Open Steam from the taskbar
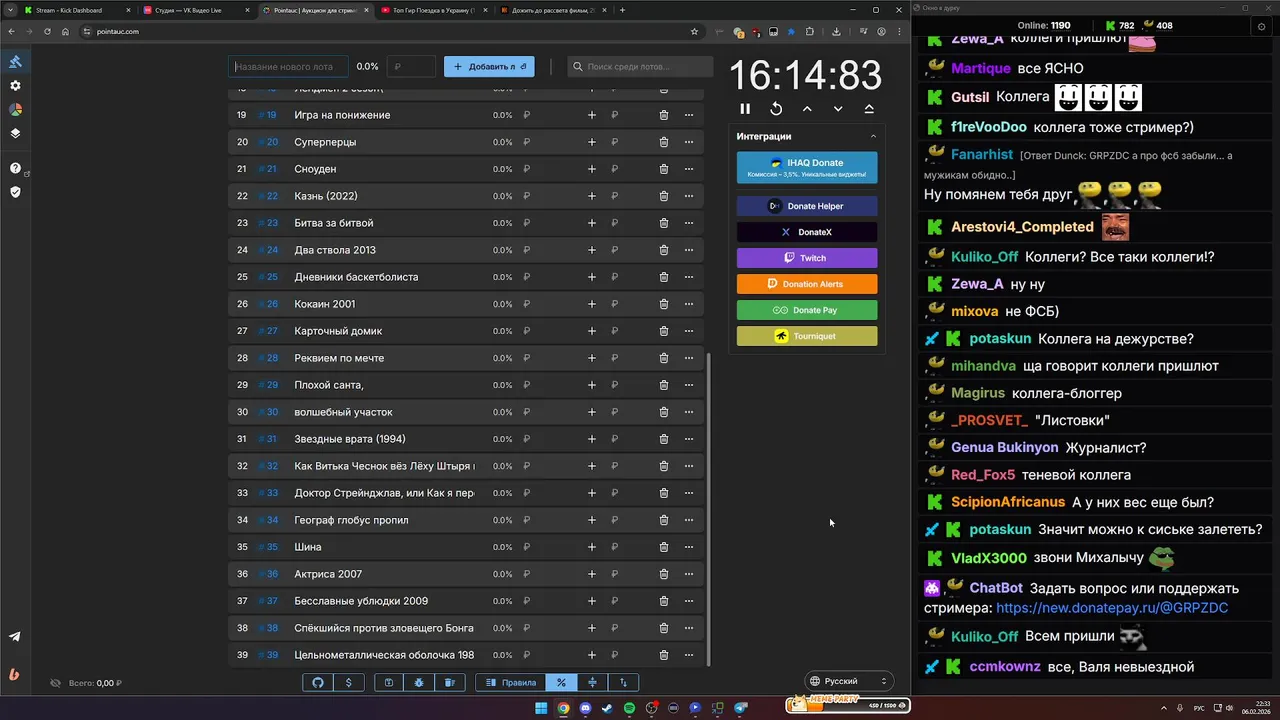Screen dimensions: 1280x720 point(607,708)
